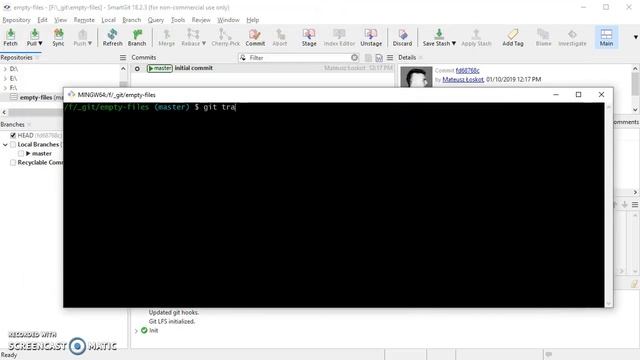
Task: Click the author avatar thumbnail in Details
Action: tap(416, 77)
